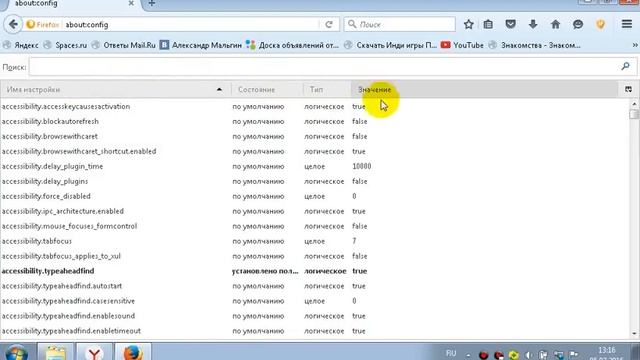Select accessibility.accesskeycausesactivation preference
This screenshot has height=360, width=640.
pos(66,107)
